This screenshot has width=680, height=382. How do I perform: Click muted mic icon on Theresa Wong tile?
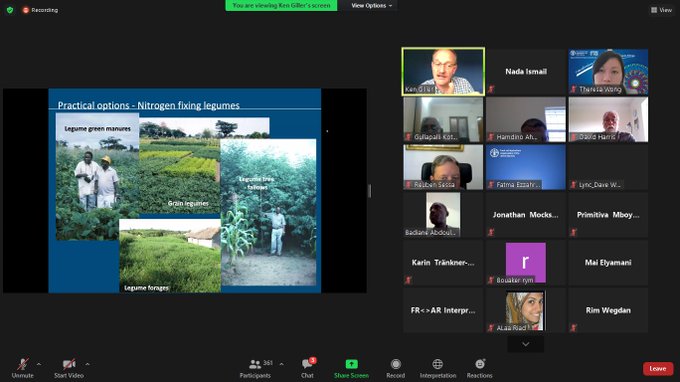[573, 89]
